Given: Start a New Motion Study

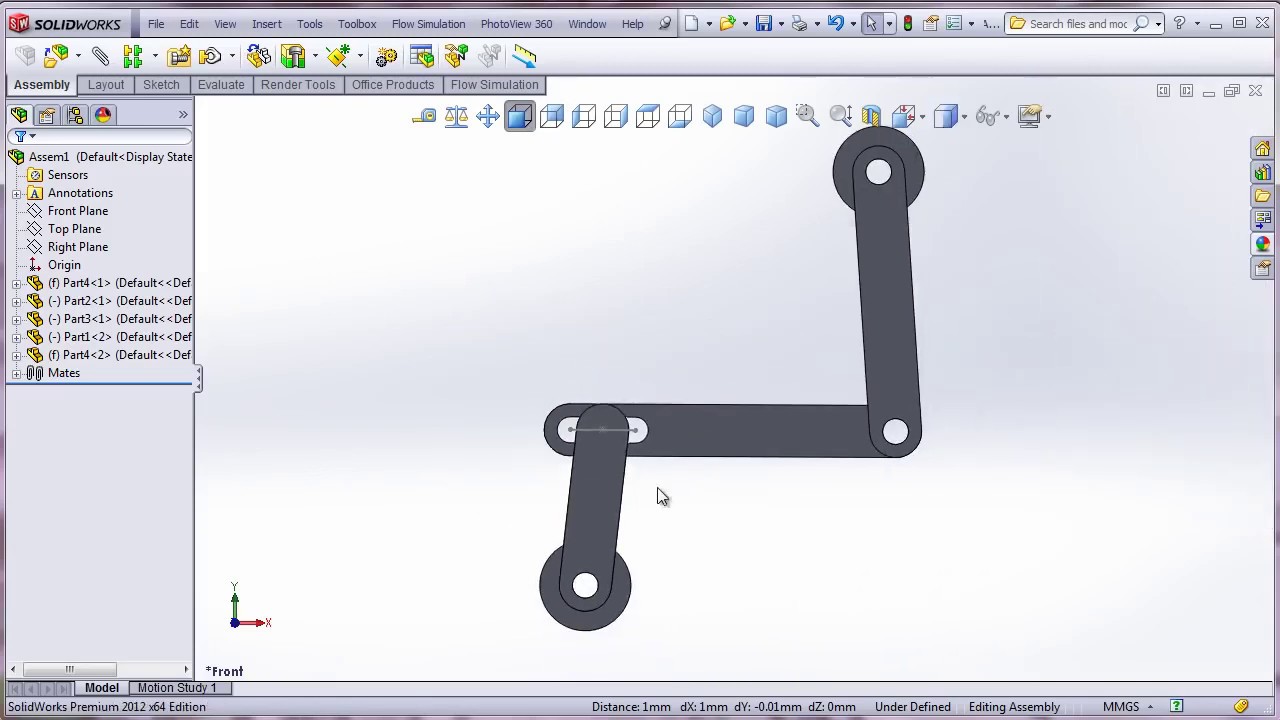Looking at the screenshot, I should tap(386, 57).
